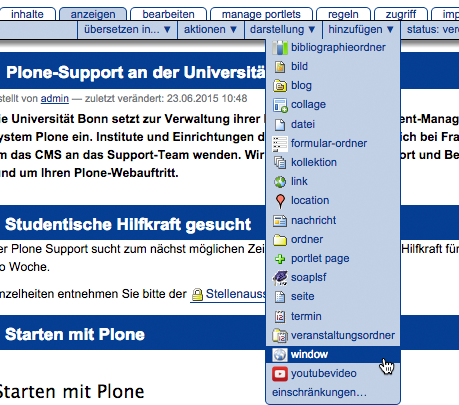Click the portlet page green plus icon
Image resolution: width=459 pixels, height=405 pixels.
click(280, 259)
